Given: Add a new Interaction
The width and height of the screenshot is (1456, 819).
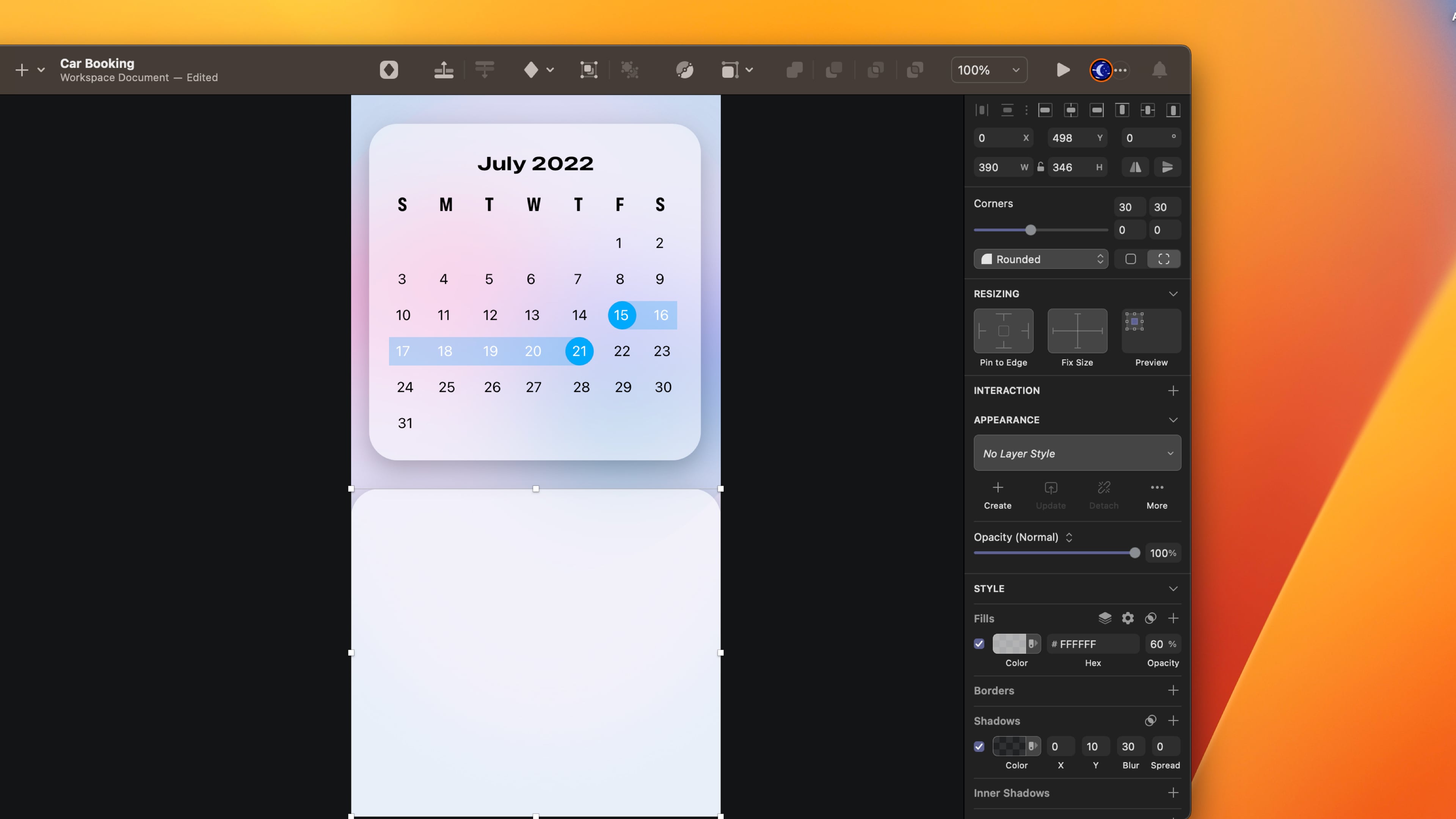Looking at the screenshot, I should pos(1174,390).
